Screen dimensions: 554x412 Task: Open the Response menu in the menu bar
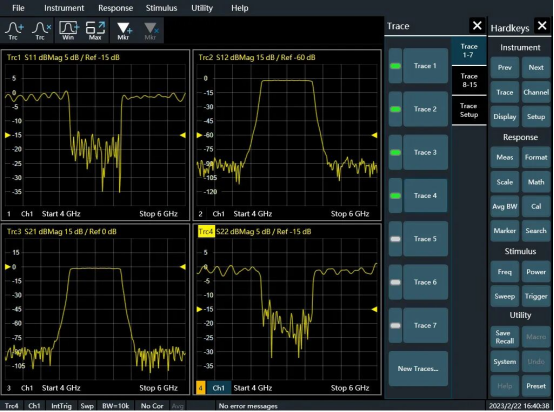[116, 8]
